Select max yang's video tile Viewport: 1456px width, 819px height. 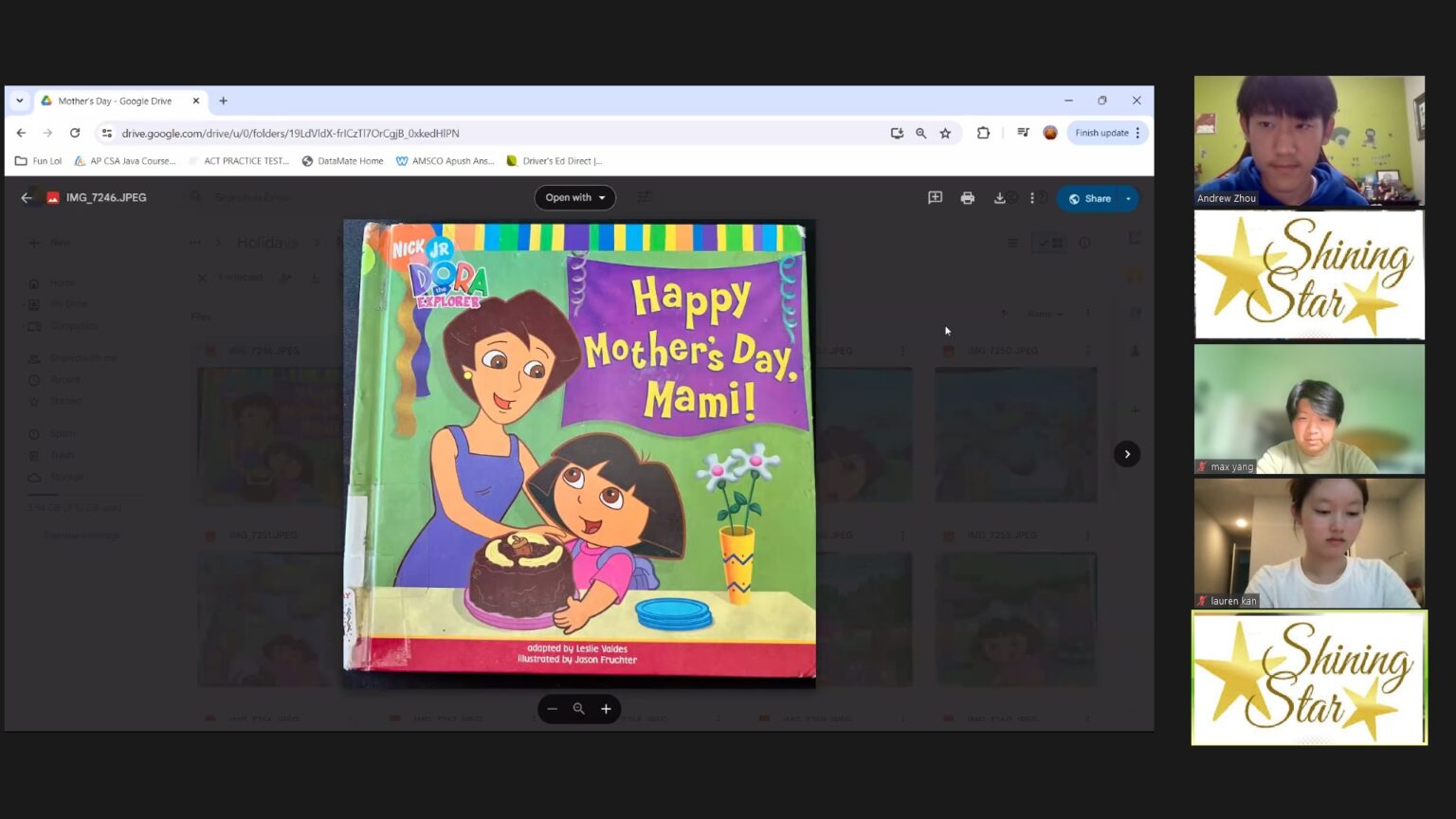tap(1309, 409)
